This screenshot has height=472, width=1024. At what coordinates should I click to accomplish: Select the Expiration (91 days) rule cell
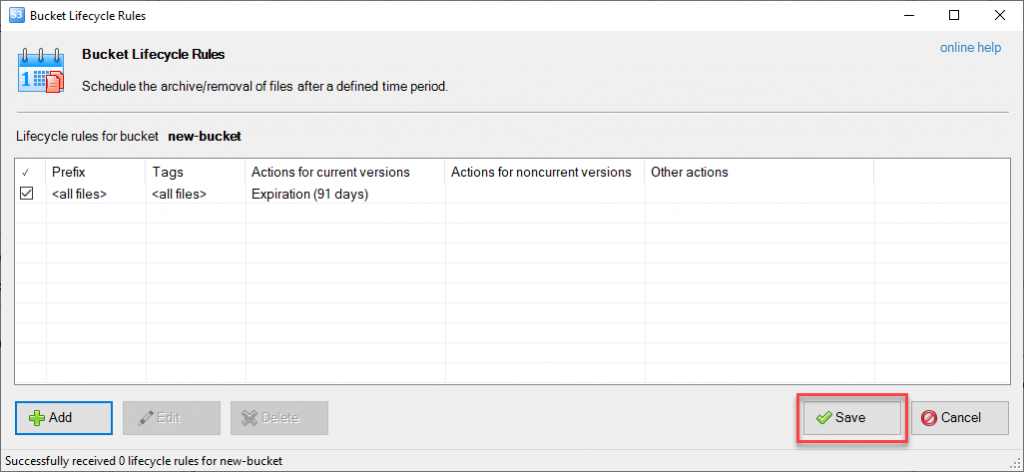pyautogui.click(x=309, y=194)
